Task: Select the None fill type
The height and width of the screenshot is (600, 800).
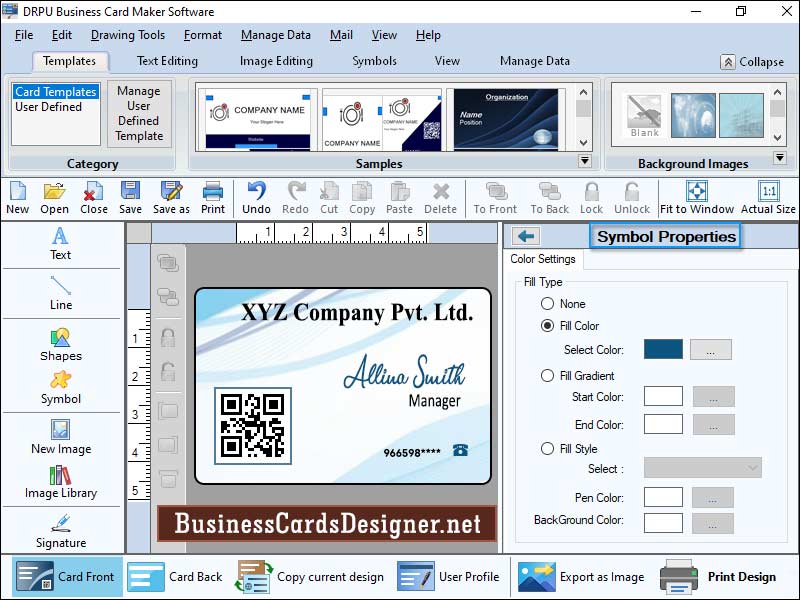Action: point(549,303)
